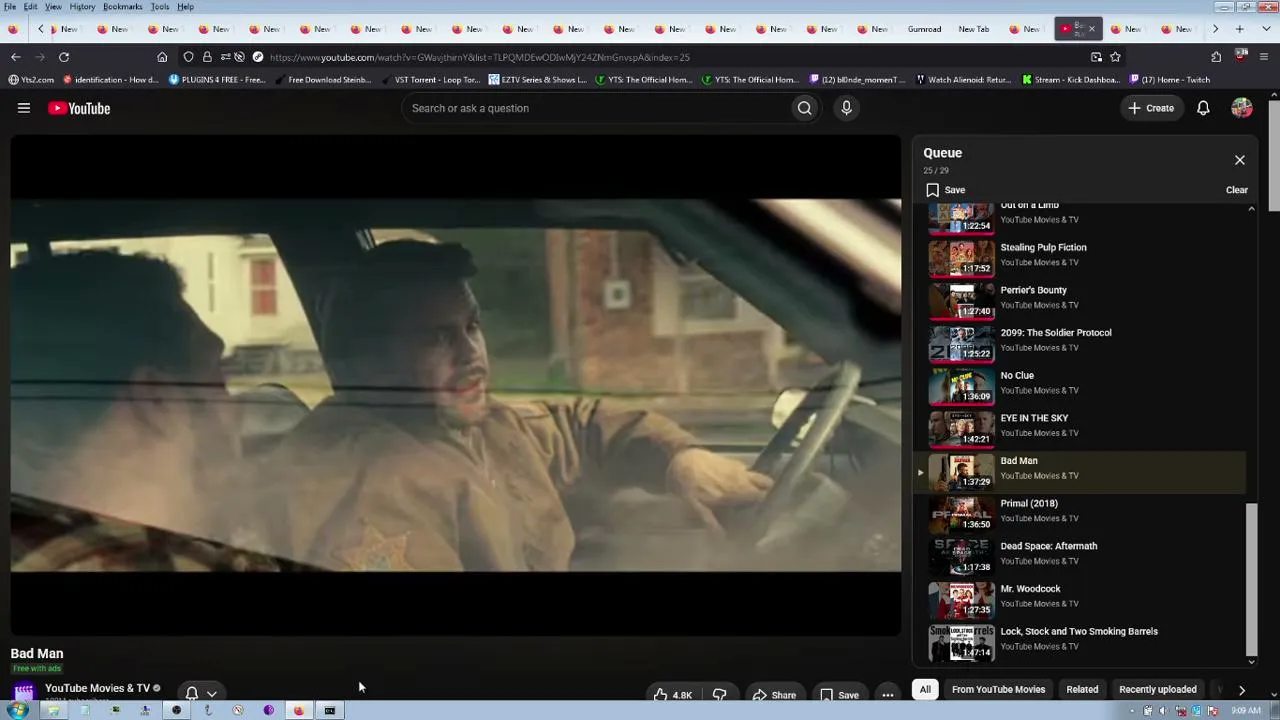Viewport: 1280px width, 720px height.
Task: Open the site permissions icon in URL bar
Action: (225, 57)
